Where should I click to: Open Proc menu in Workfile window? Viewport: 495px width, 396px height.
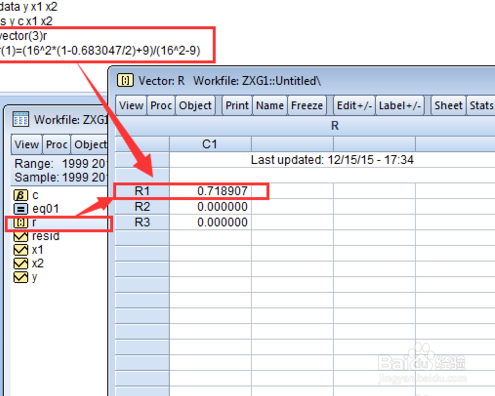[57, 145]
